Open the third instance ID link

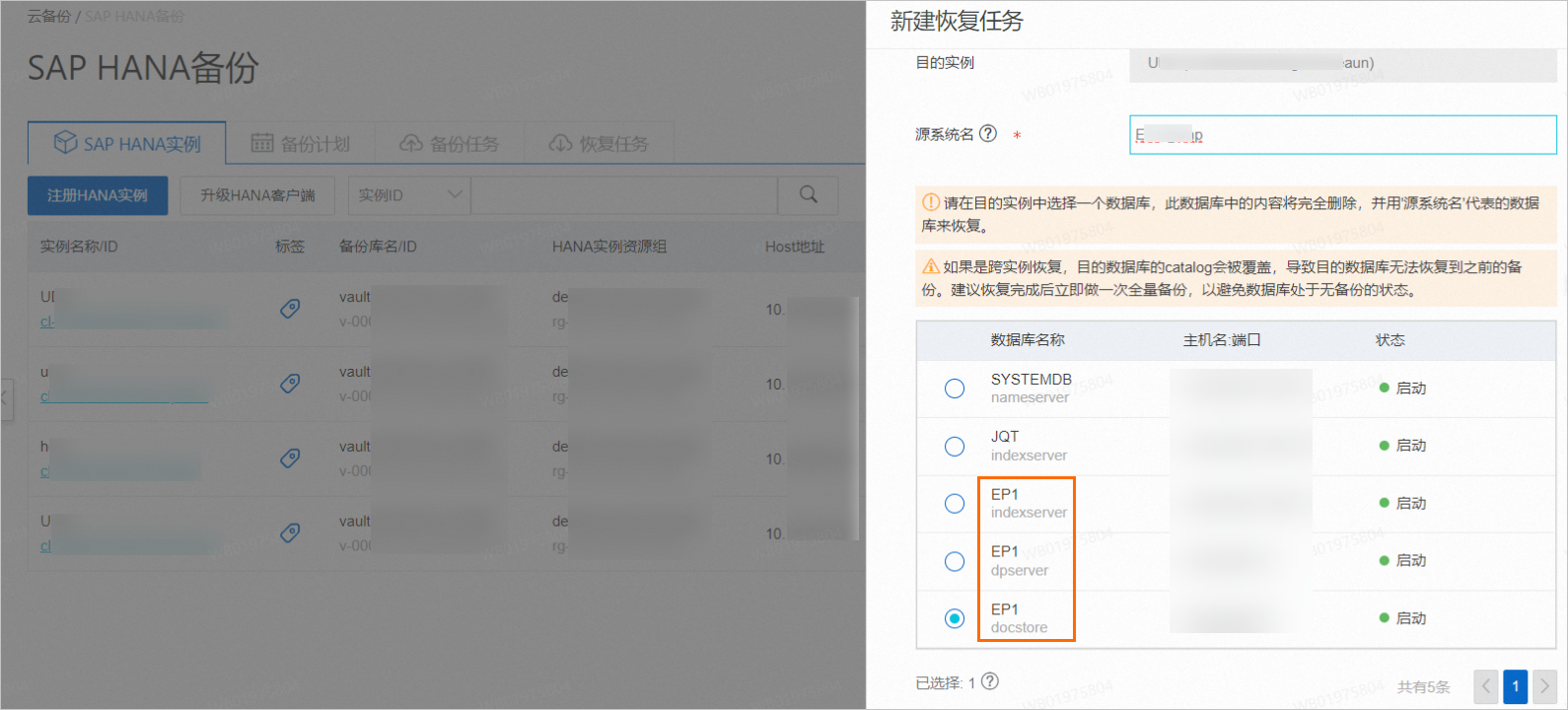120,471
